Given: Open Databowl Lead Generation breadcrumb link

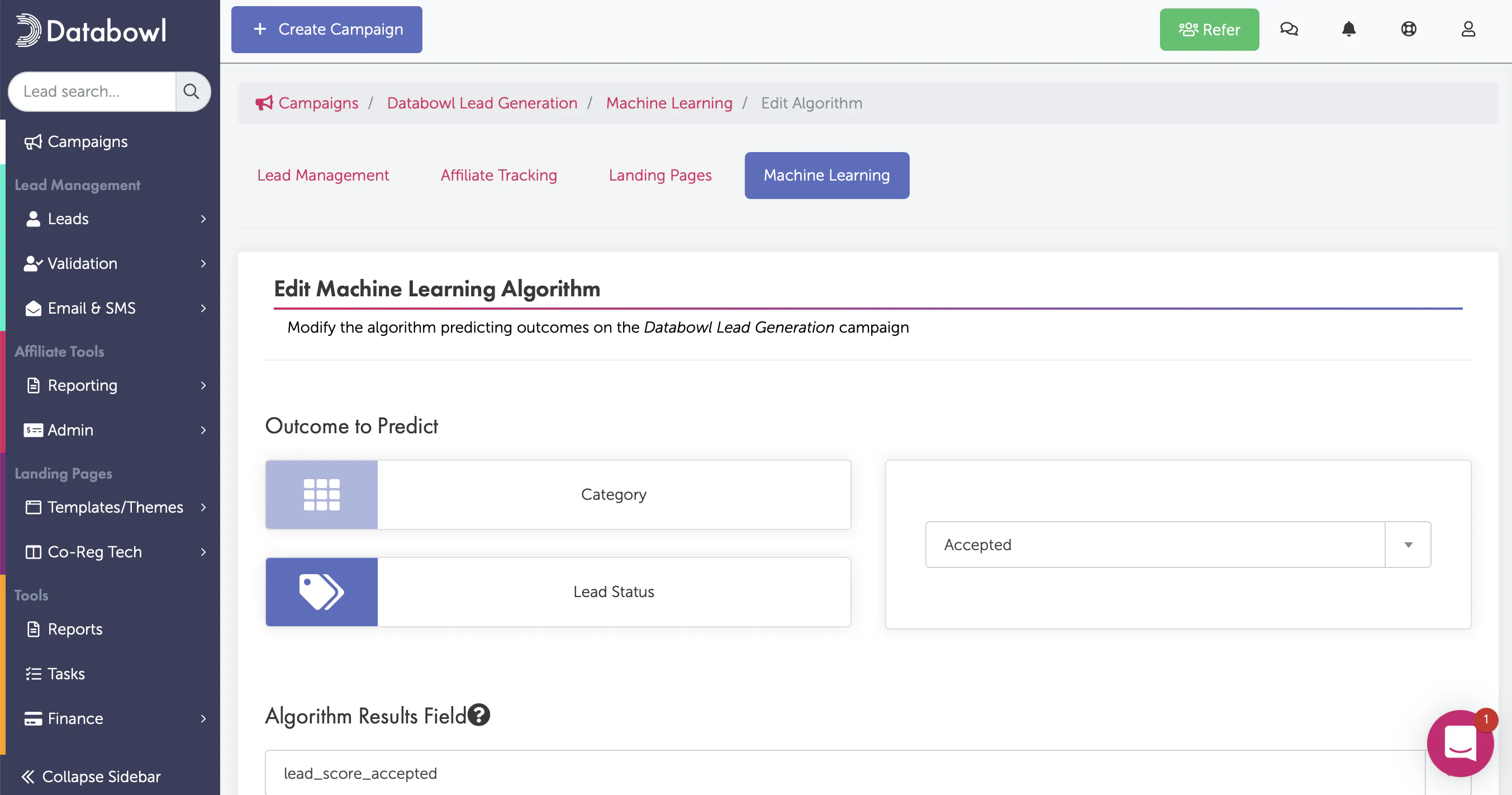Looking at the screenshot, I should pos(482,103).
